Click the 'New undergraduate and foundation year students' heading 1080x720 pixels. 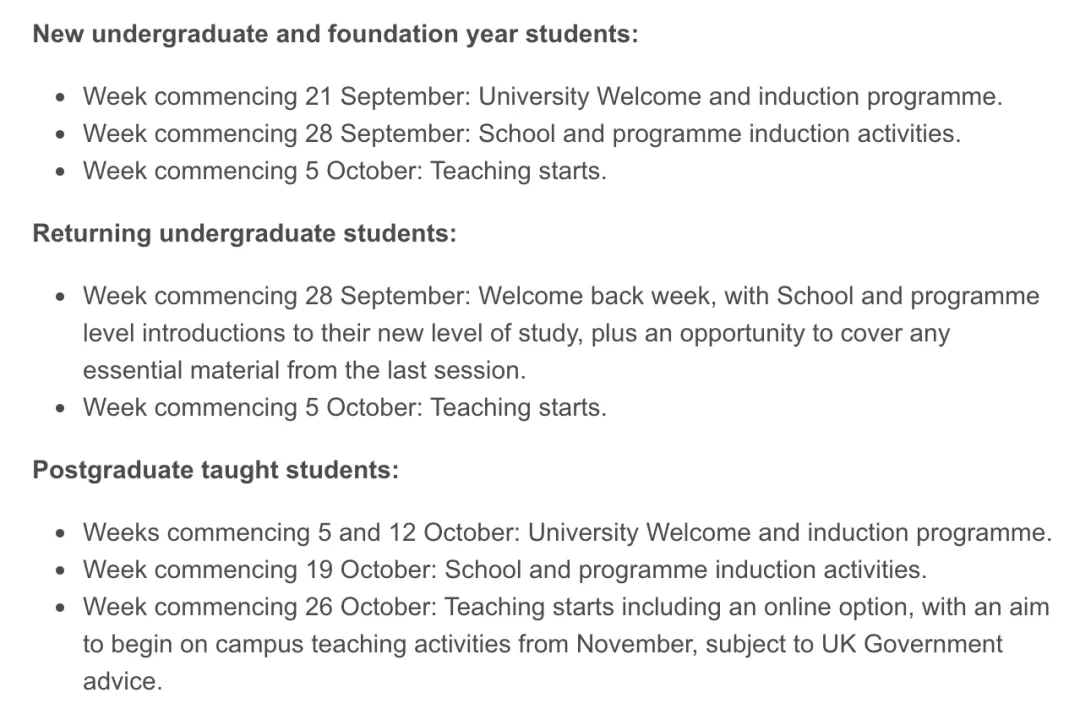click(335, 34)
